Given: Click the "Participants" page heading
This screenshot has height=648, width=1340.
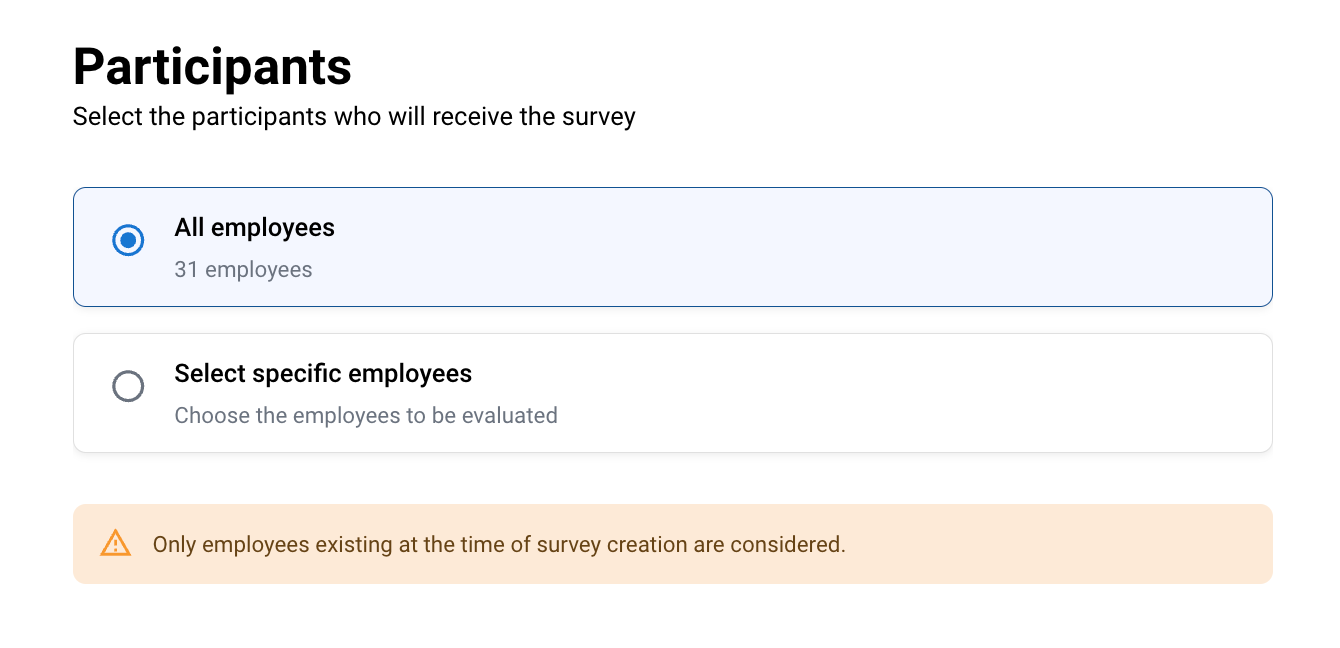Looking at the screenshot, I should (212, 68).
